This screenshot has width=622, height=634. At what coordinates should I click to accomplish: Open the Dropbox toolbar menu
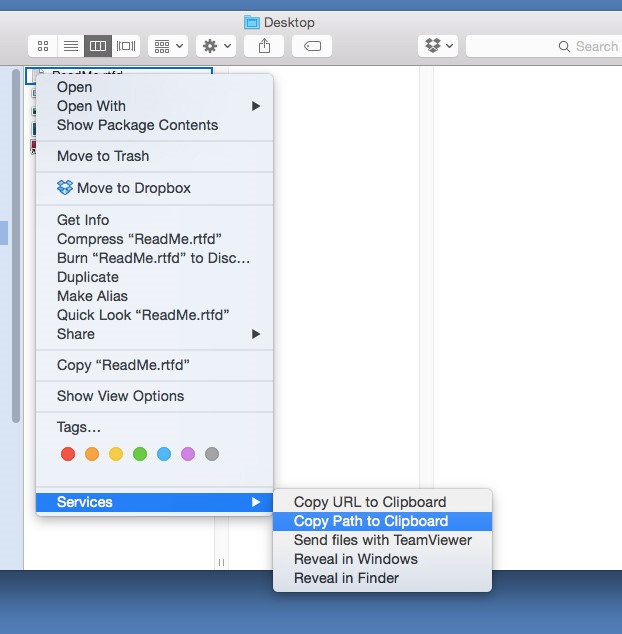(438, 46)
